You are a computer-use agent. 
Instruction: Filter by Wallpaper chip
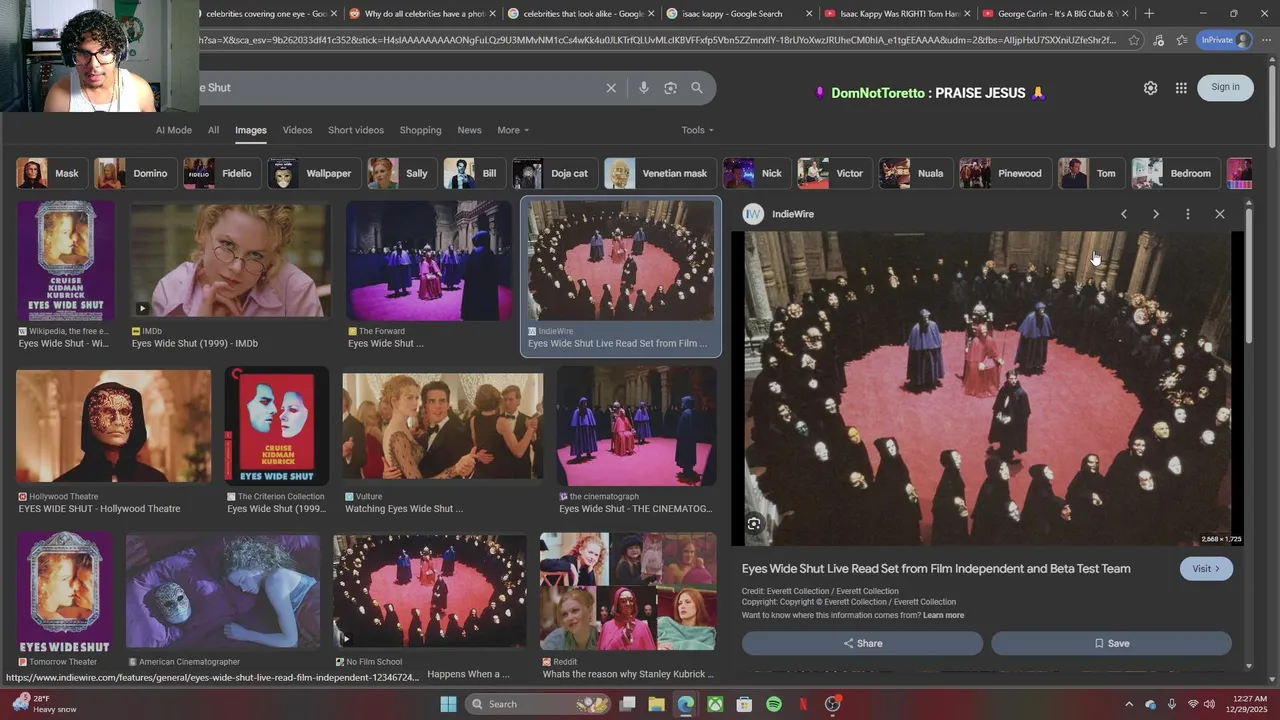(313, 173)
